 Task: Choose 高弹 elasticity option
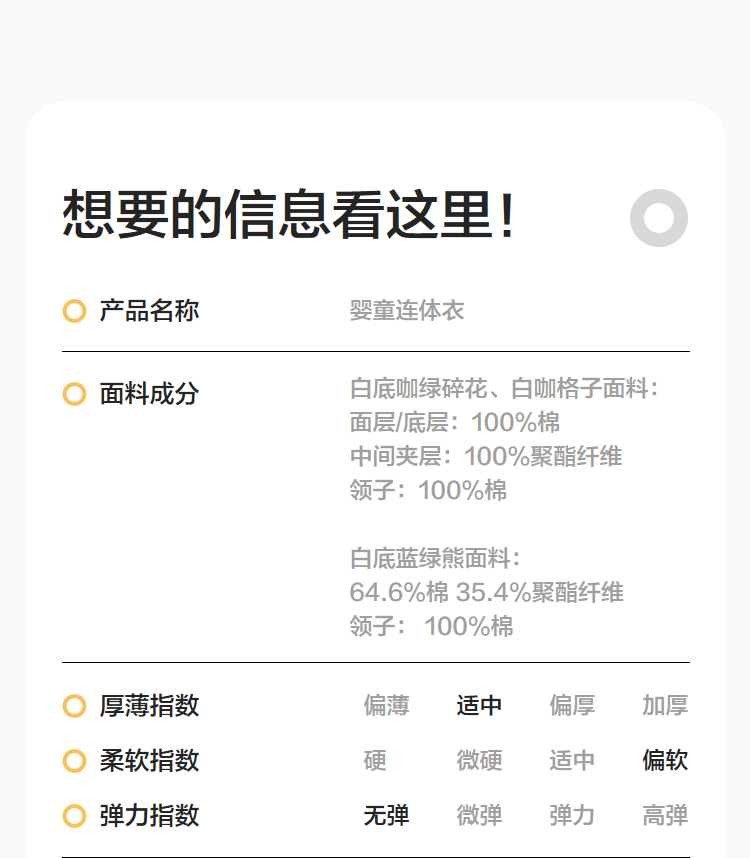[x=665, y=816]
